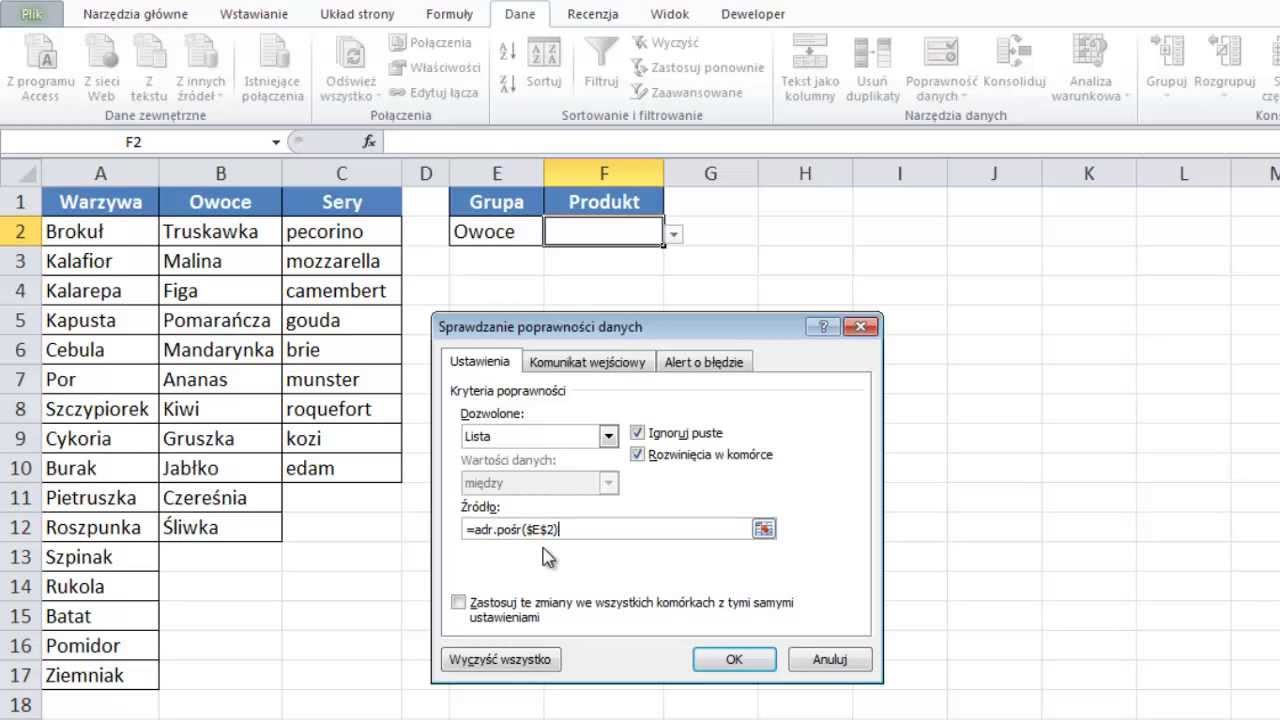Screen dimensions: 1280x720
Task: Click Właściwości ribbon item
Action: click(x=434, y=67)
